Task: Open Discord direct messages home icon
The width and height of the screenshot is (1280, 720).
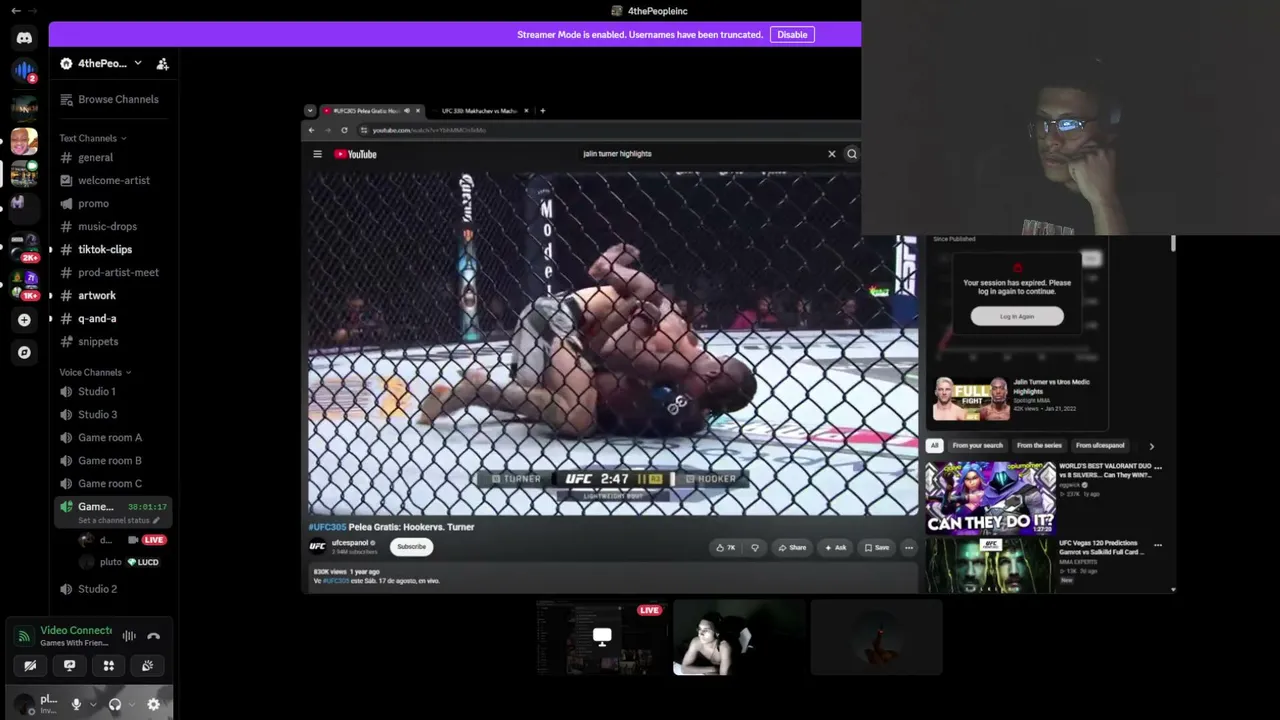Action: (24, 38)
